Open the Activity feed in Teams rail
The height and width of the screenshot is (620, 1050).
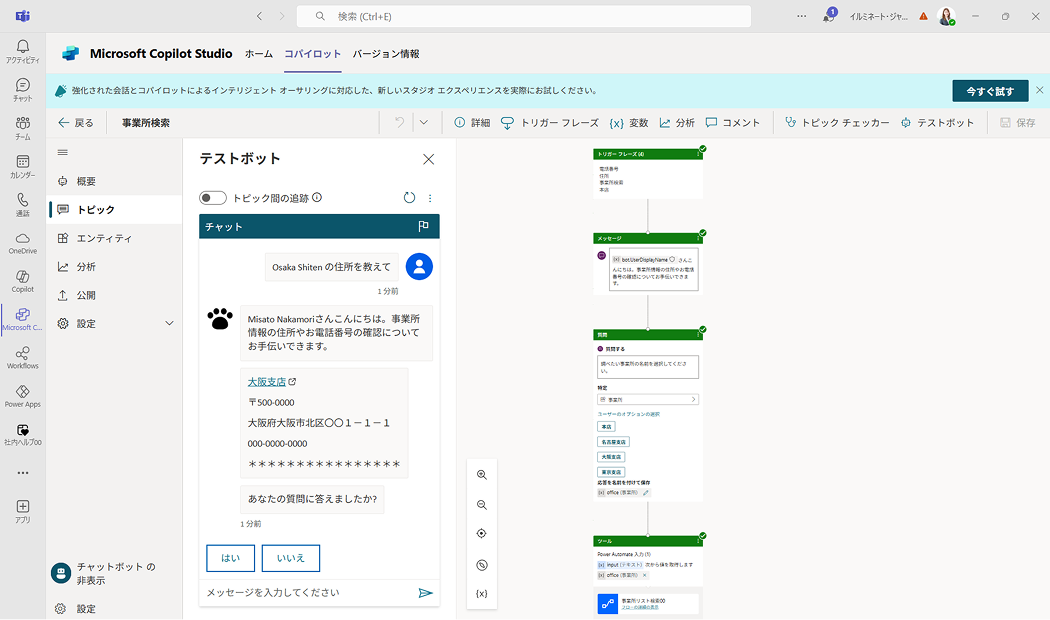23,51
